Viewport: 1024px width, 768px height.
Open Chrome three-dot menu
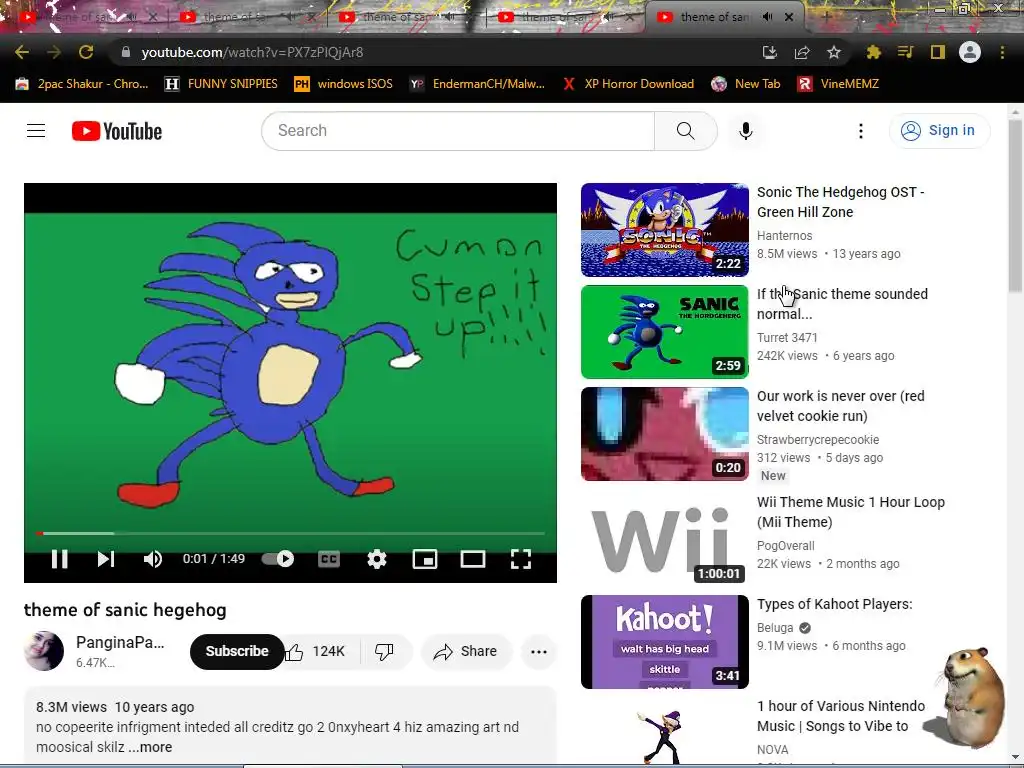coord(1002,52)
